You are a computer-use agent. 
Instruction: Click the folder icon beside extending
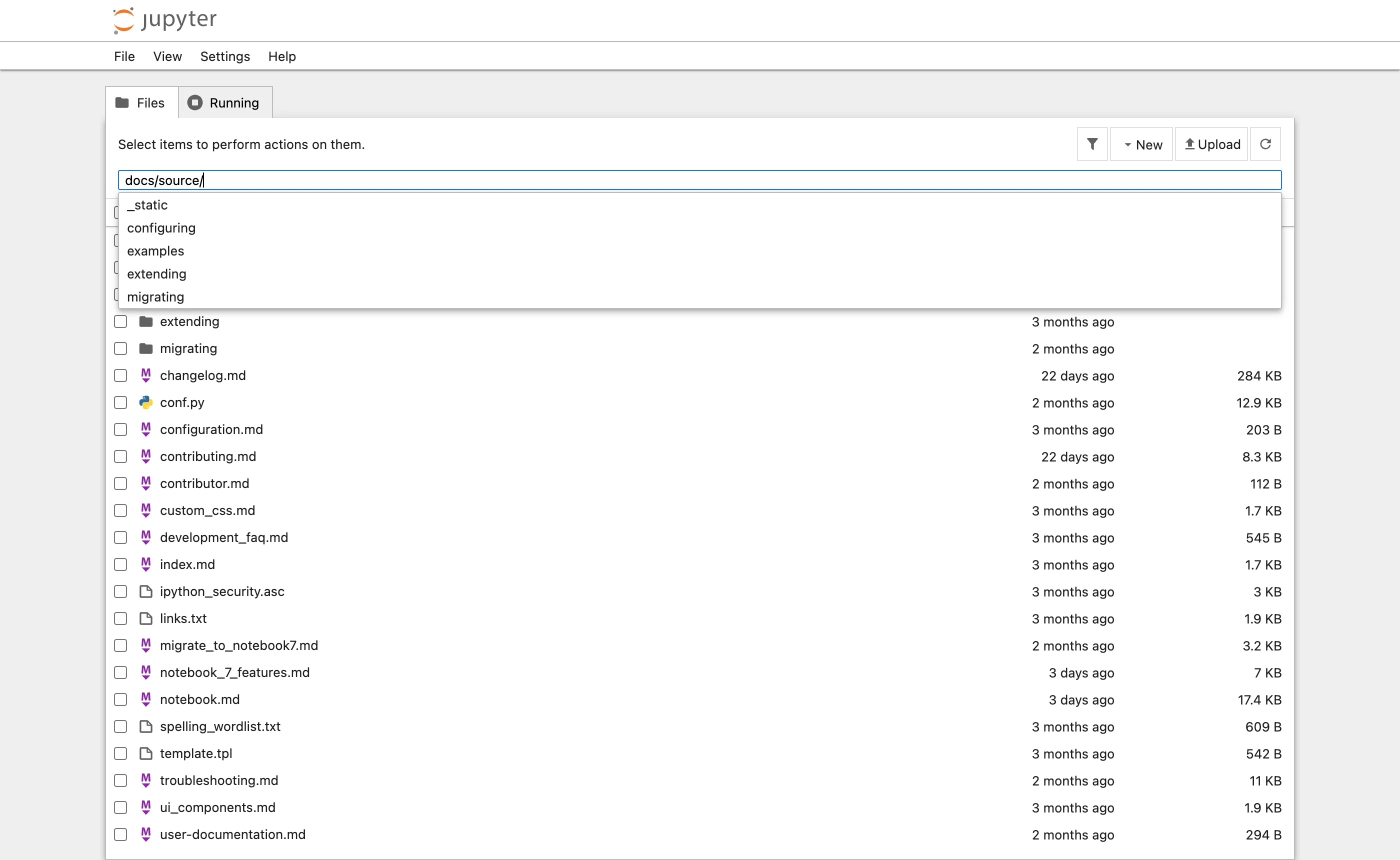coord(146,322)
